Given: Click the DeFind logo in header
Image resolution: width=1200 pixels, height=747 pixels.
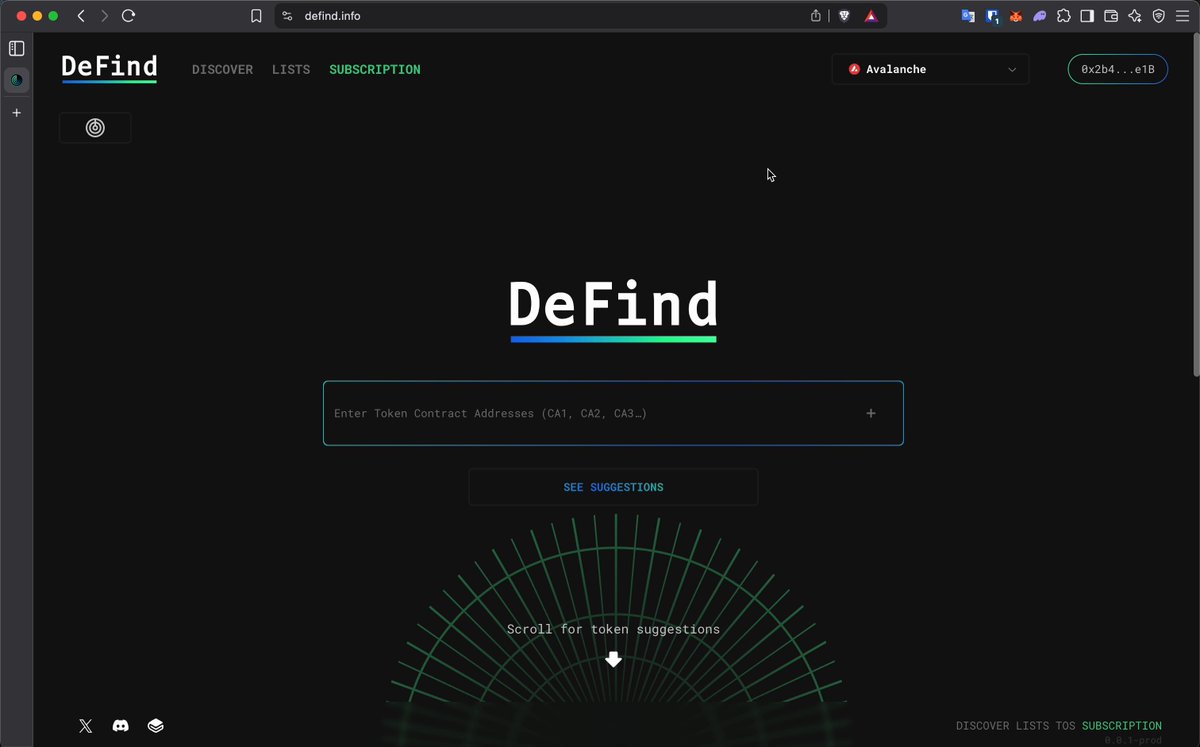Looking at the screenshot, I should pyautogui.click(x=109, y=67).
